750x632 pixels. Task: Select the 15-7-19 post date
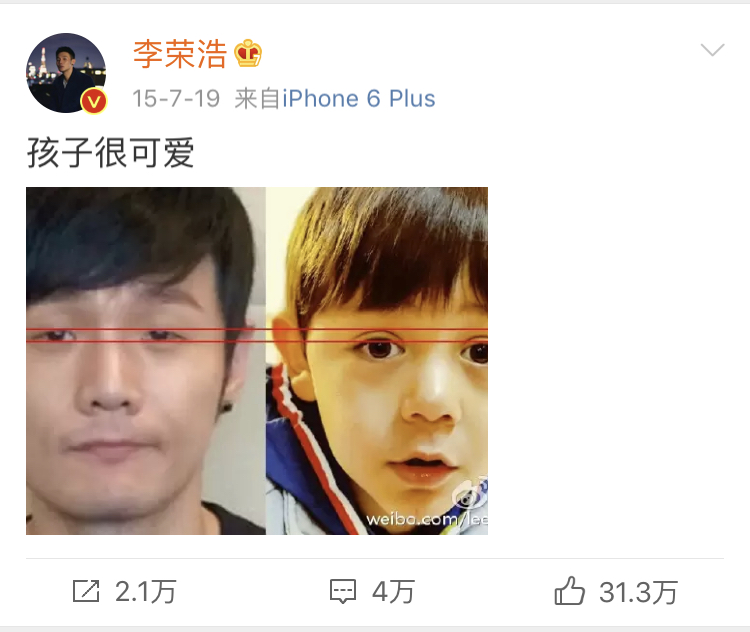tap(176, 99)
